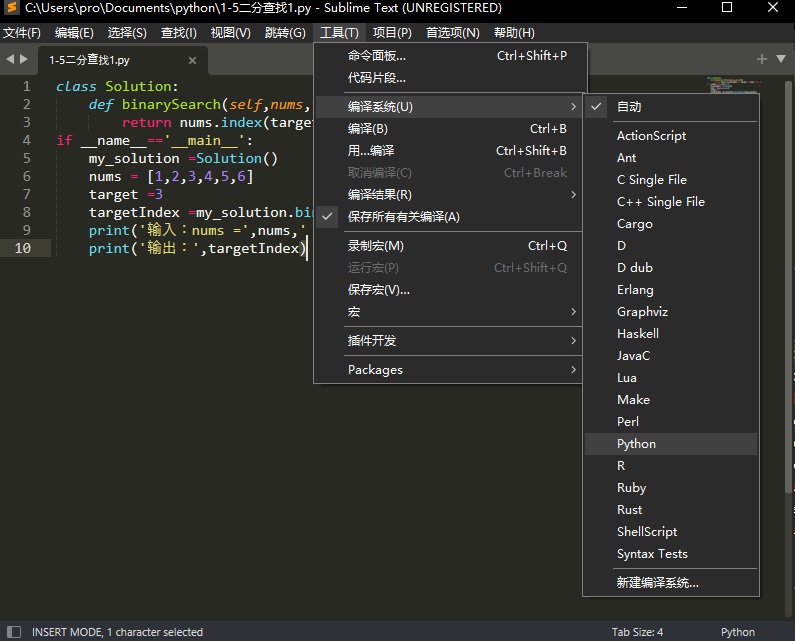The height and width of the screenshot is (641, 795).
Task: Start 录制宏(M) macro recording
Action: (449, 246)
